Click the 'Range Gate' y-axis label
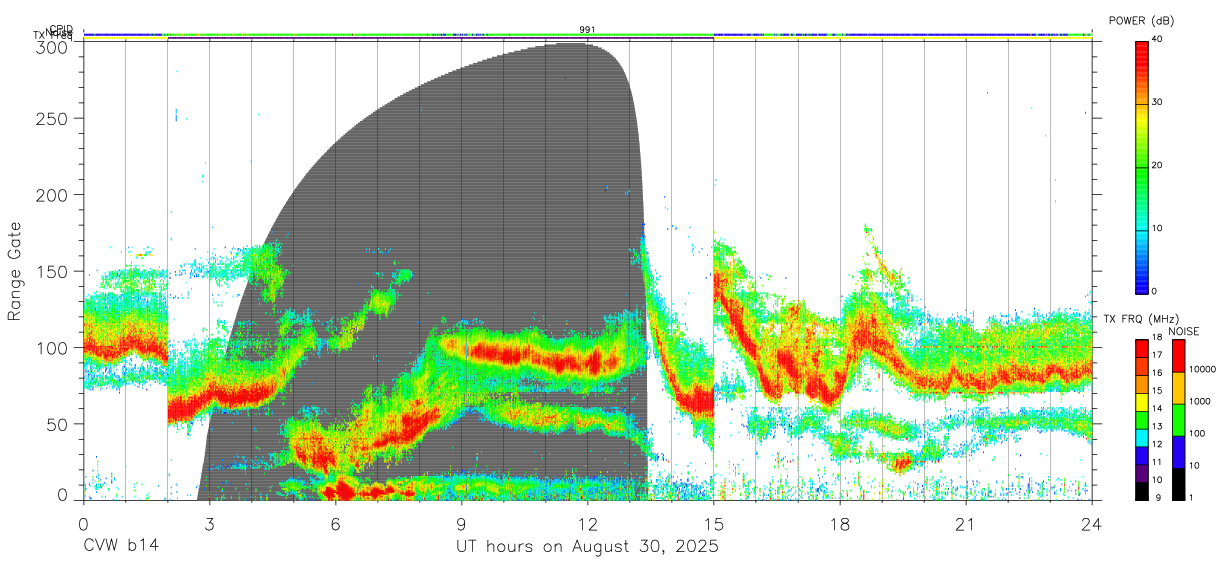The height and width of the screenshot is (567, 1228). click(x=15, y=272)
